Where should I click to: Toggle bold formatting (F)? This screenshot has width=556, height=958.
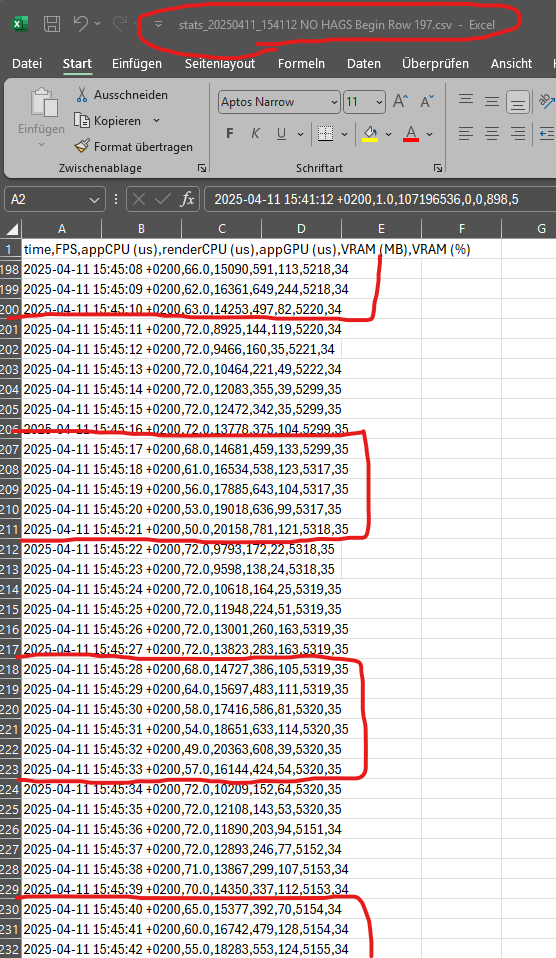[230, 133]
